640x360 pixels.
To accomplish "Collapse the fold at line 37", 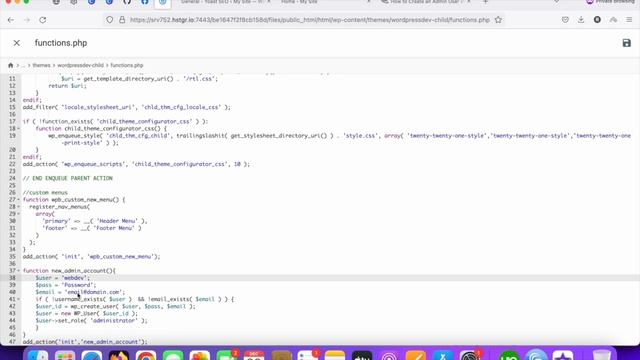I will click(18, 271).
